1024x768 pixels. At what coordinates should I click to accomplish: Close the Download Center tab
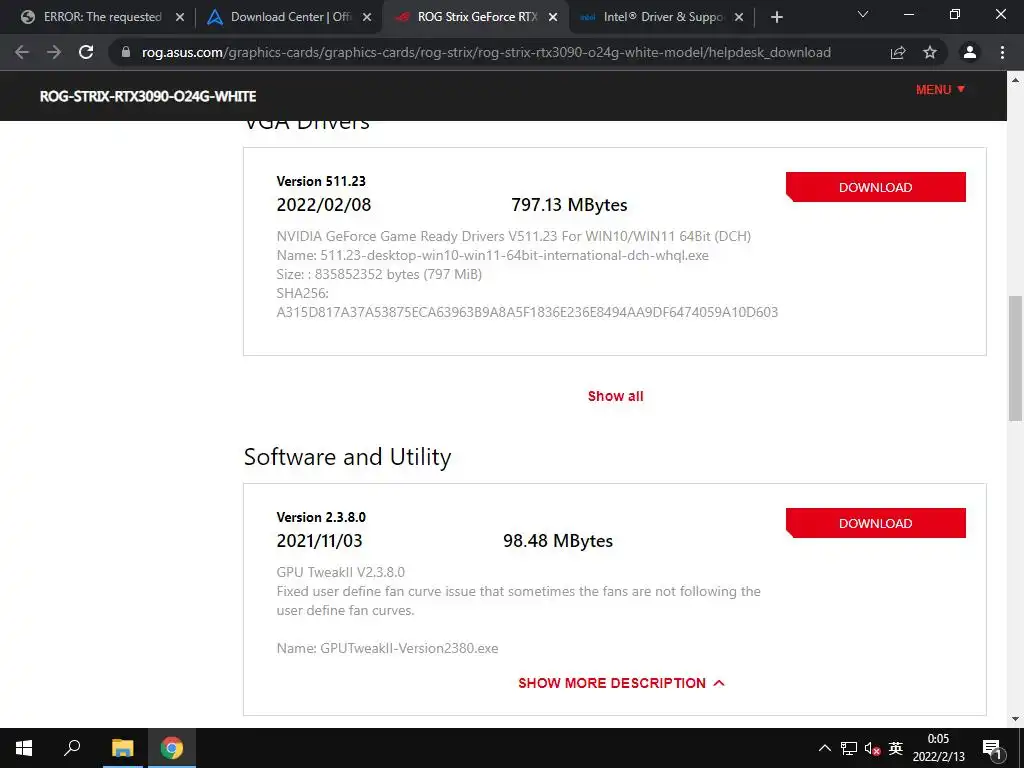[x=367, y=17]
